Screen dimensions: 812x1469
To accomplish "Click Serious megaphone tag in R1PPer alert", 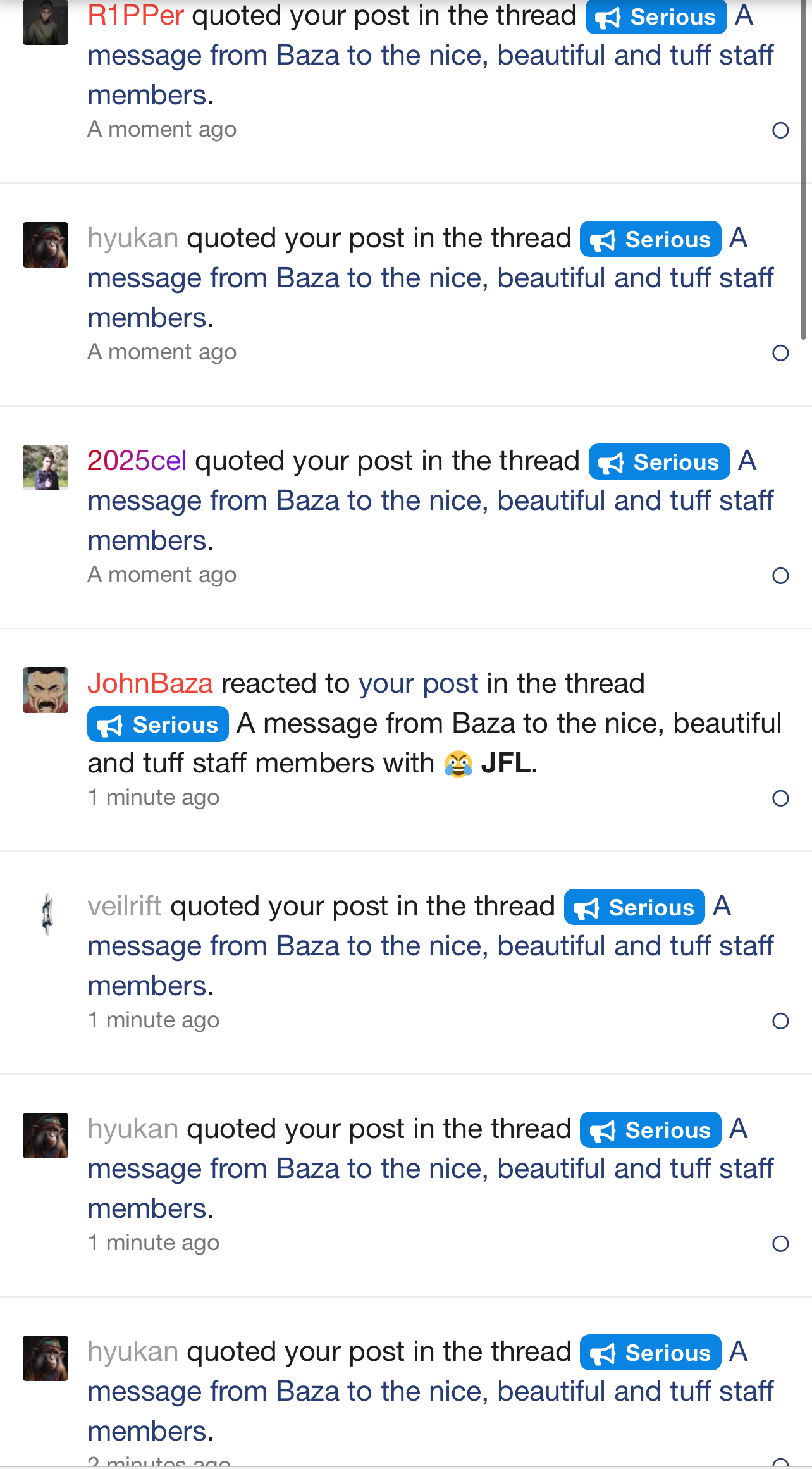I will point(656,16).
